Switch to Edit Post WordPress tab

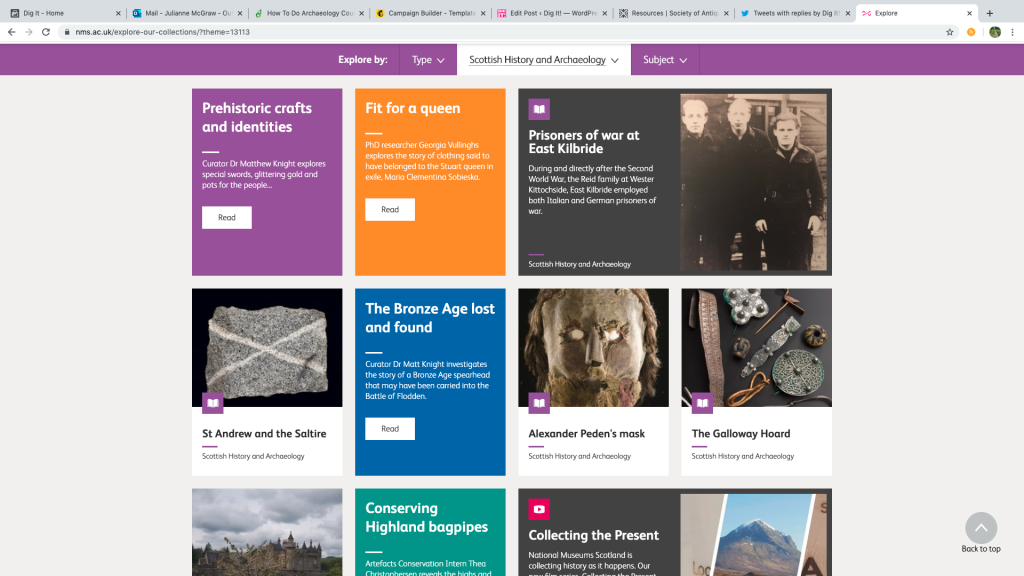(x=552, y=13)
